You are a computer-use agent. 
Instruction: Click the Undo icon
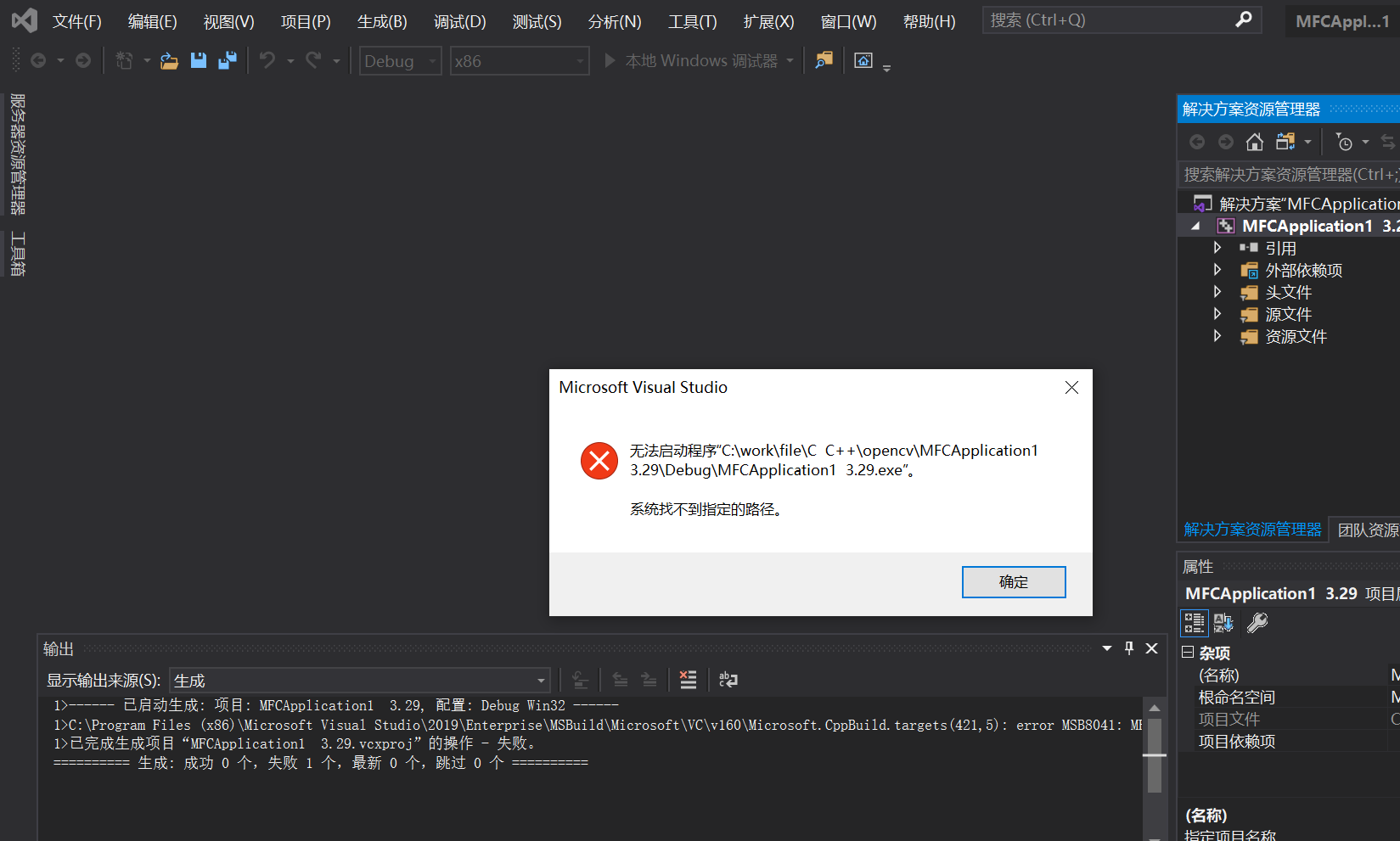(x=267, y=60)
